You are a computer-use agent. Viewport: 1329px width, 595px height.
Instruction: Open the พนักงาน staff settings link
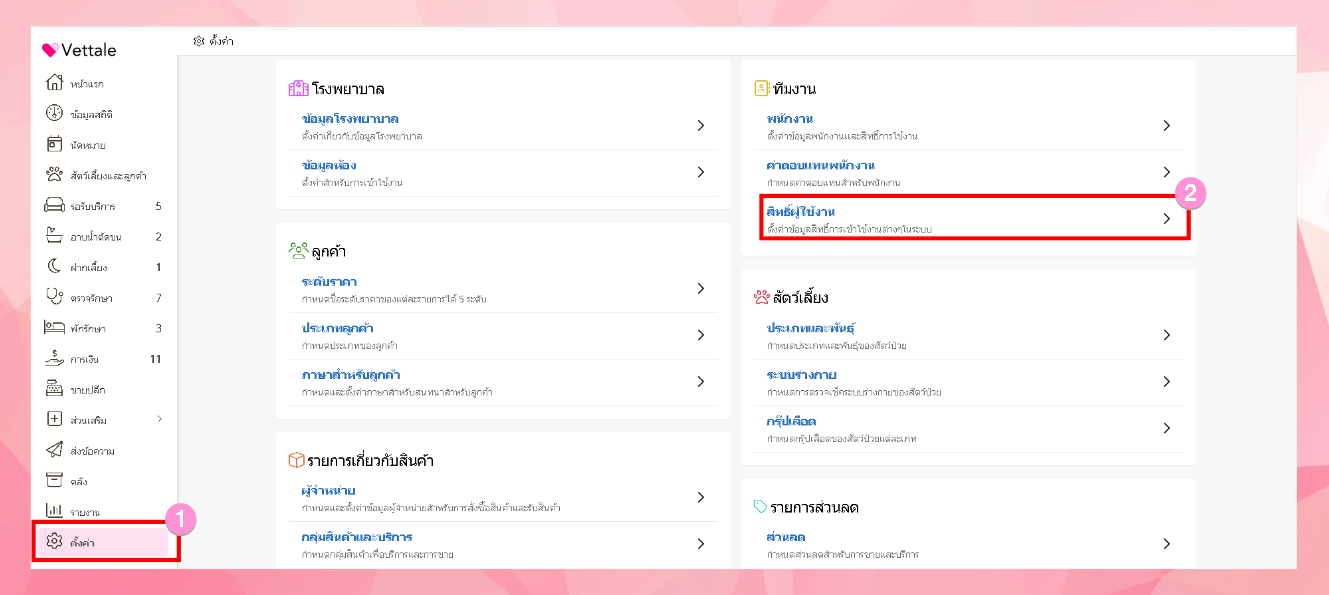(x=789, y=120)
